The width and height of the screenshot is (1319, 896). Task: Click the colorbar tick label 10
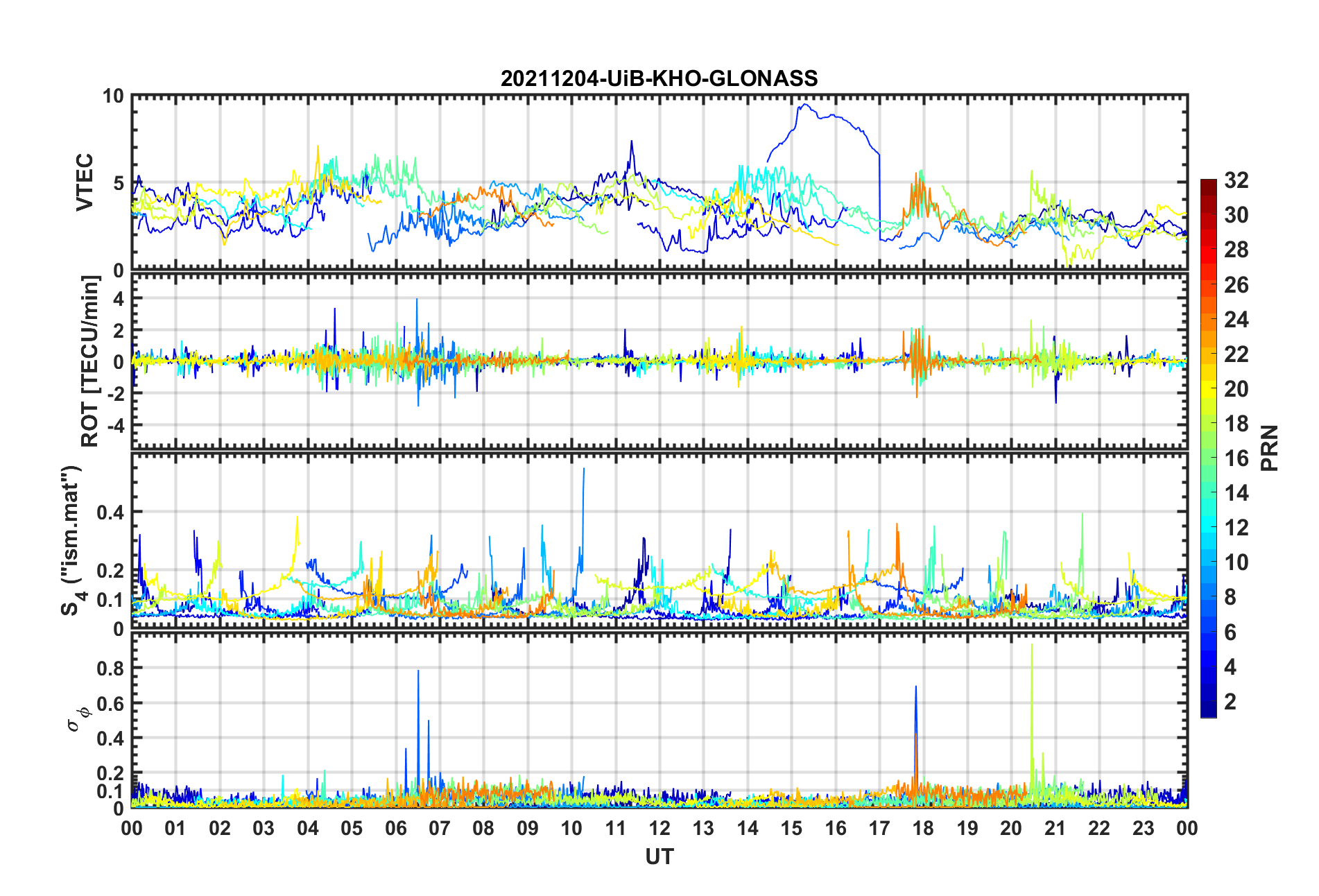point(1236,562)
